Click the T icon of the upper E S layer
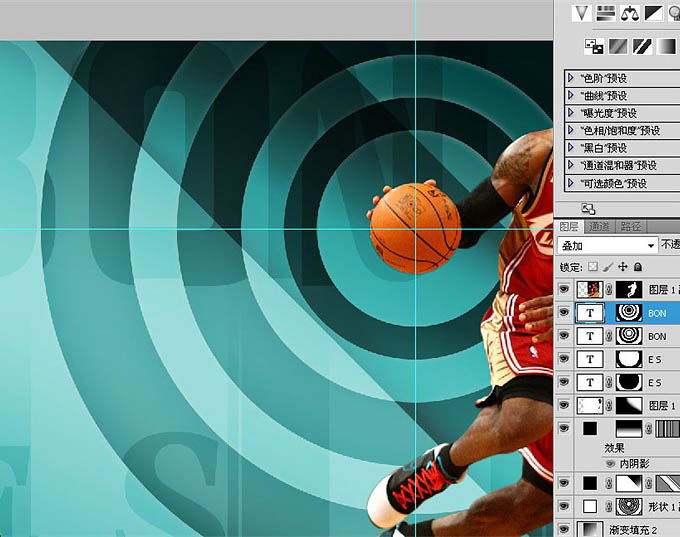 click(589, 359)
